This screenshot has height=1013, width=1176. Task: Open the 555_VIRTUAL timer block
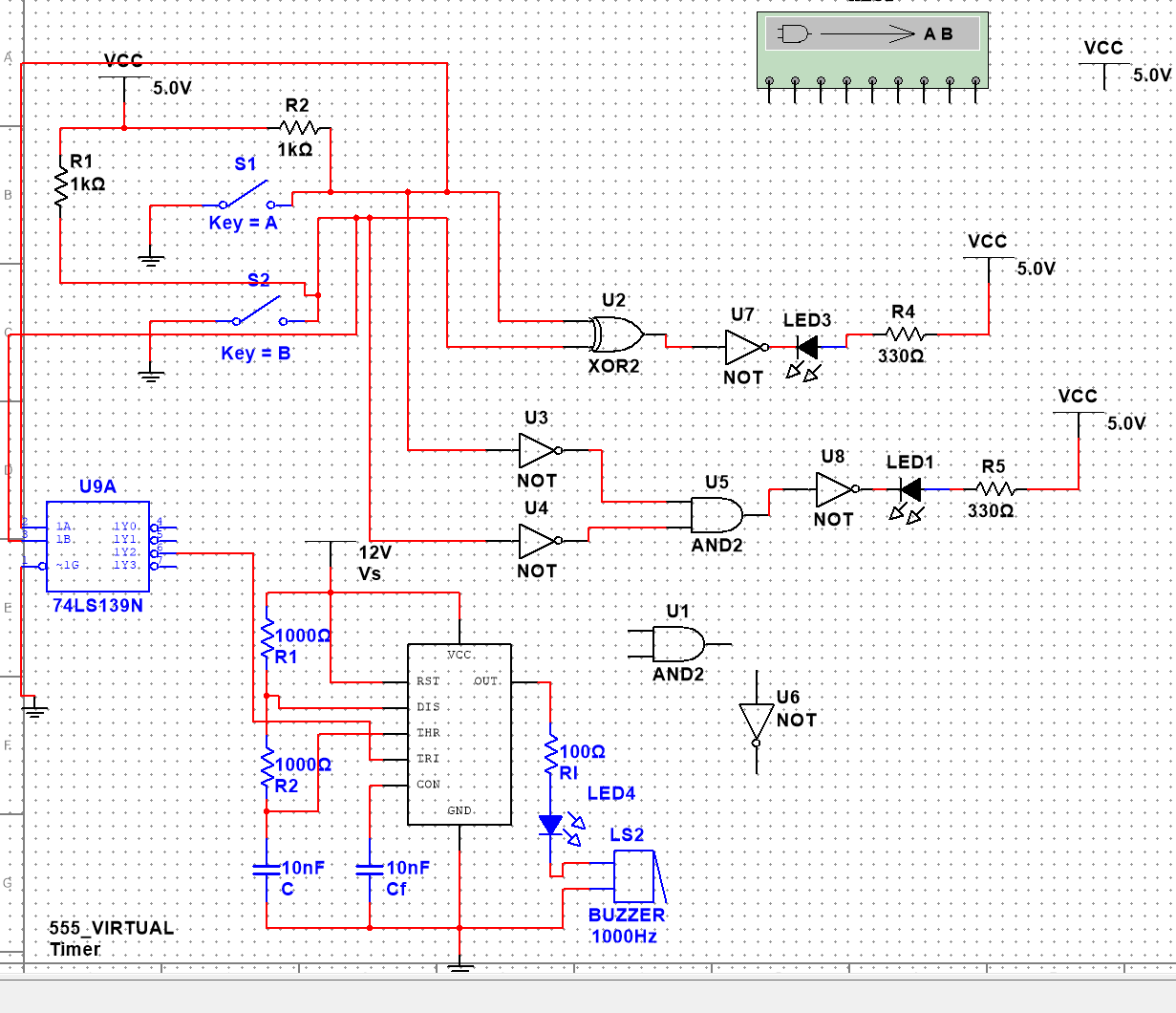click(460, 733)
